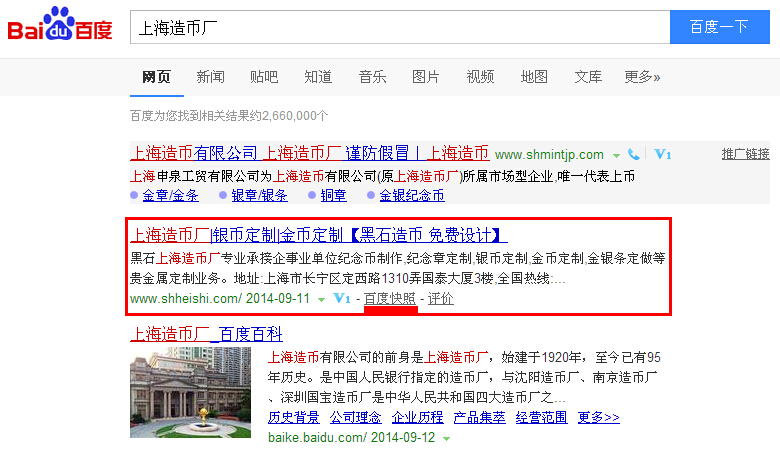
Task: Open the 公司理念 section link
Action: 356,417
